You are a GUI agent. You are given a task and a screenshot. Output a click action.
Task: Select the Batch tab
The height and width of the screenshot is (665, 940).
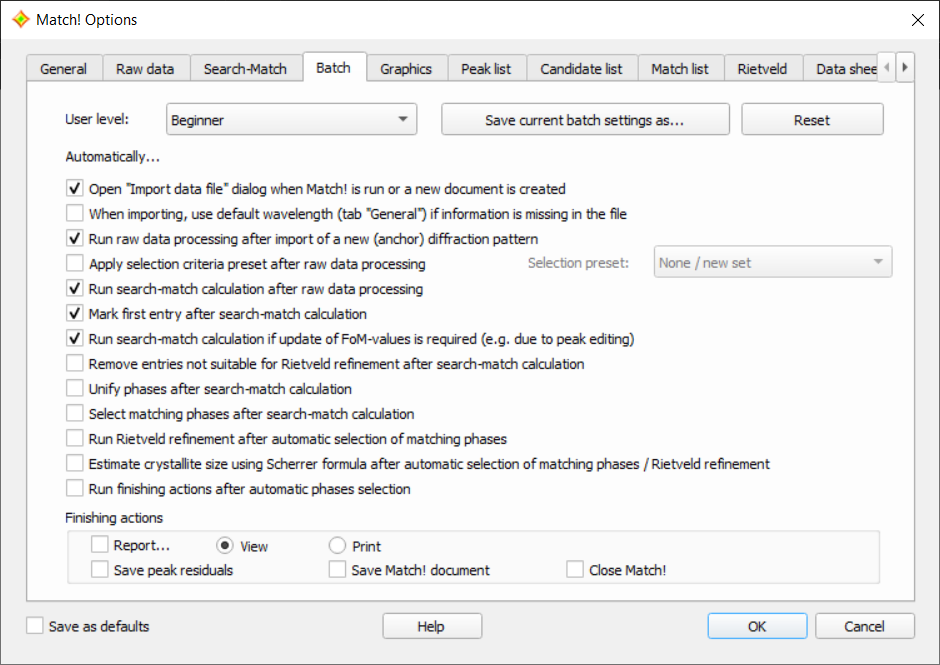[333, 68]
